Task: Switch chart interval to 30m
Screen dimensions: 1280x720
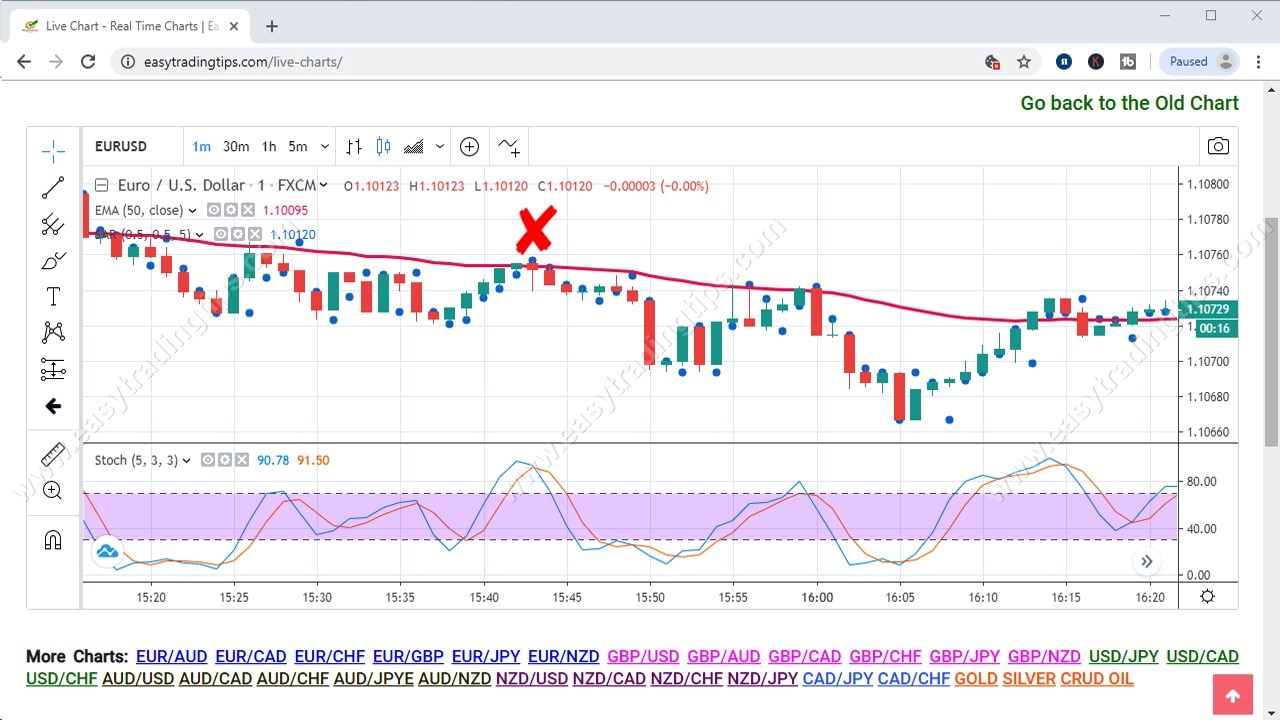Action: tap(236, 146)
